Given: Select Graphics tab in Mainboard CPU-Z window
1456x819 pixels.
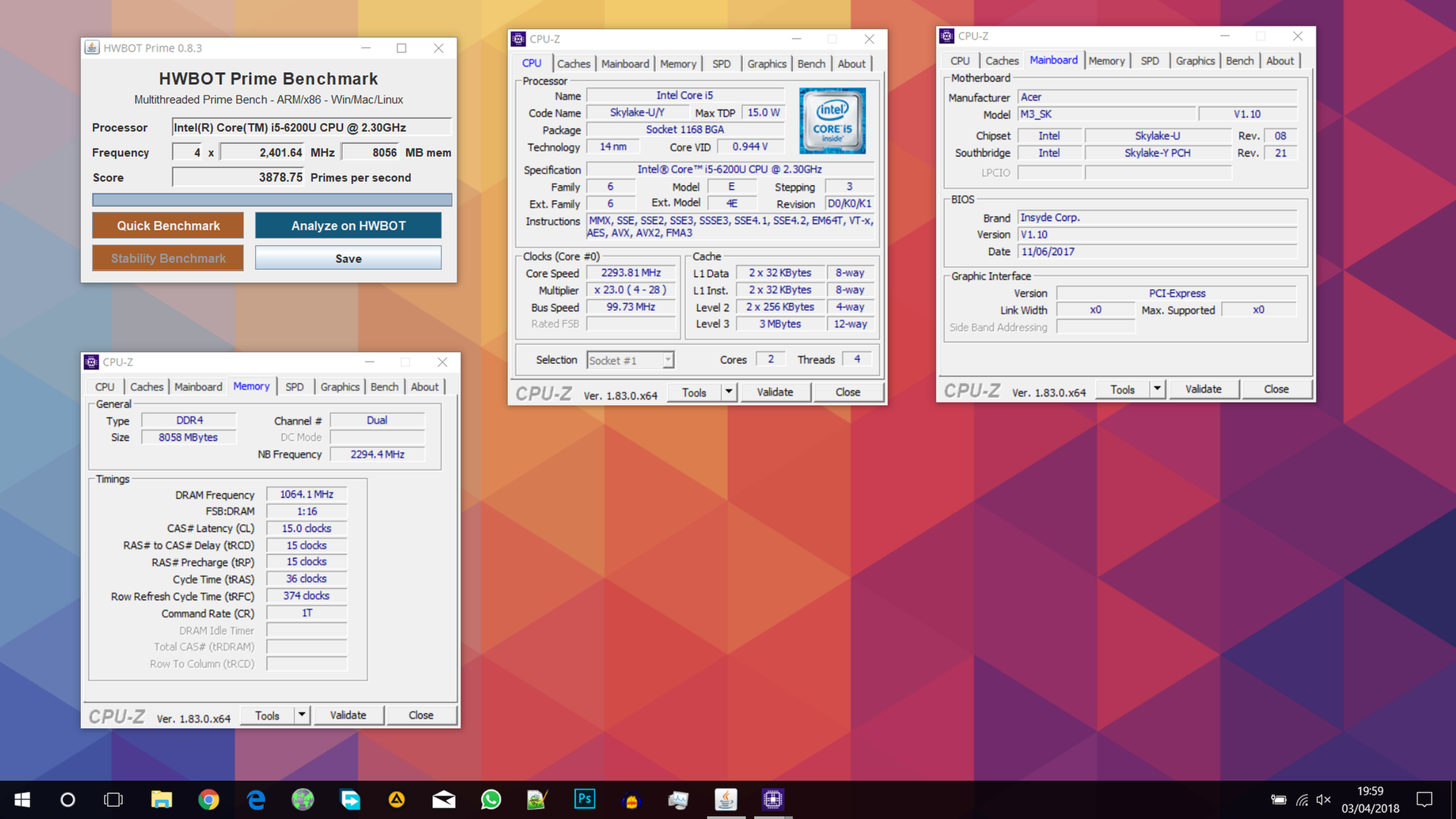Looking at the screenshot, I should [1195, 61].
